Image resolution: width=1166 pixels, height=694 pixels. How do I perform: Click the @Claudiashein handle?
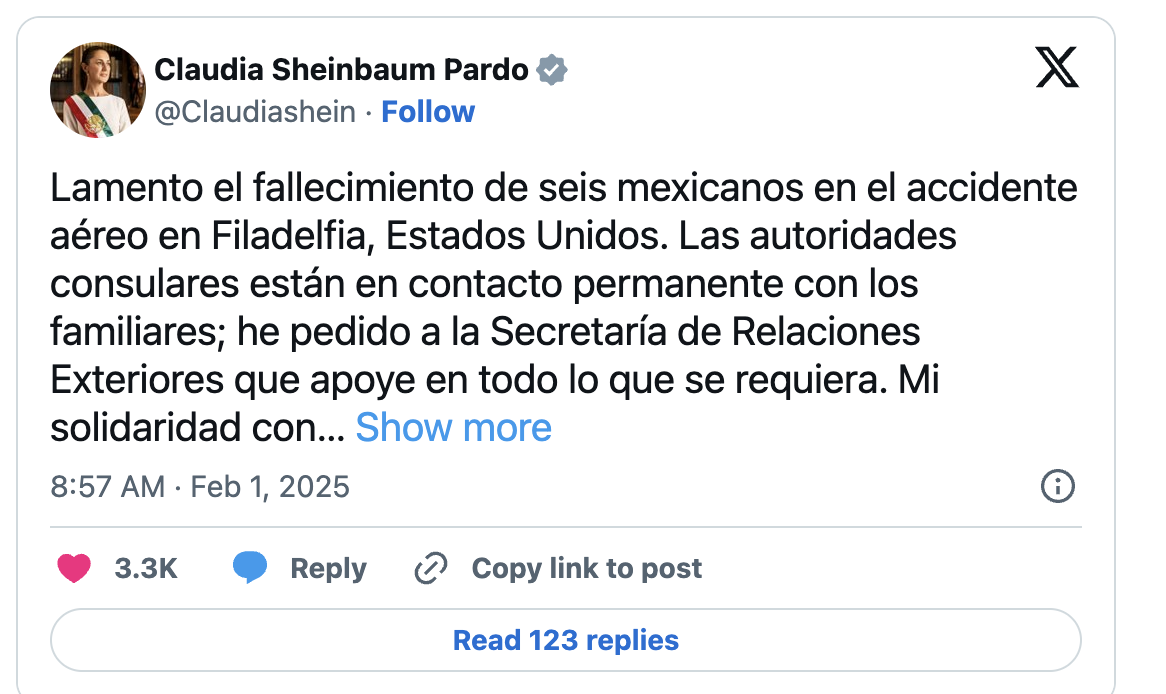pyautogui.click(x=255, y=112)
